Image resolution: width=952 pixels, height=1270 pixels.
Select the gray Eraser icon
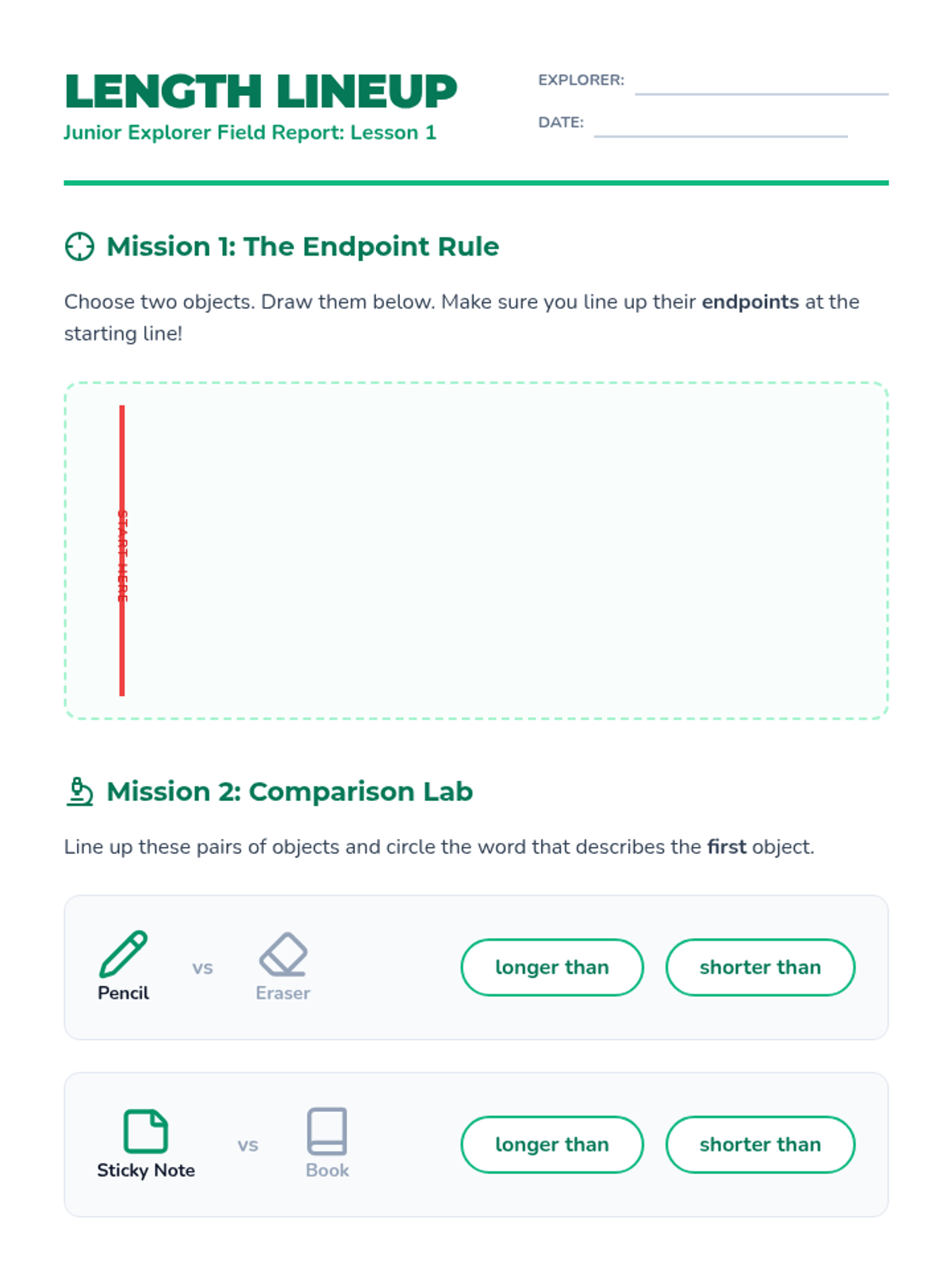(283, 954)
